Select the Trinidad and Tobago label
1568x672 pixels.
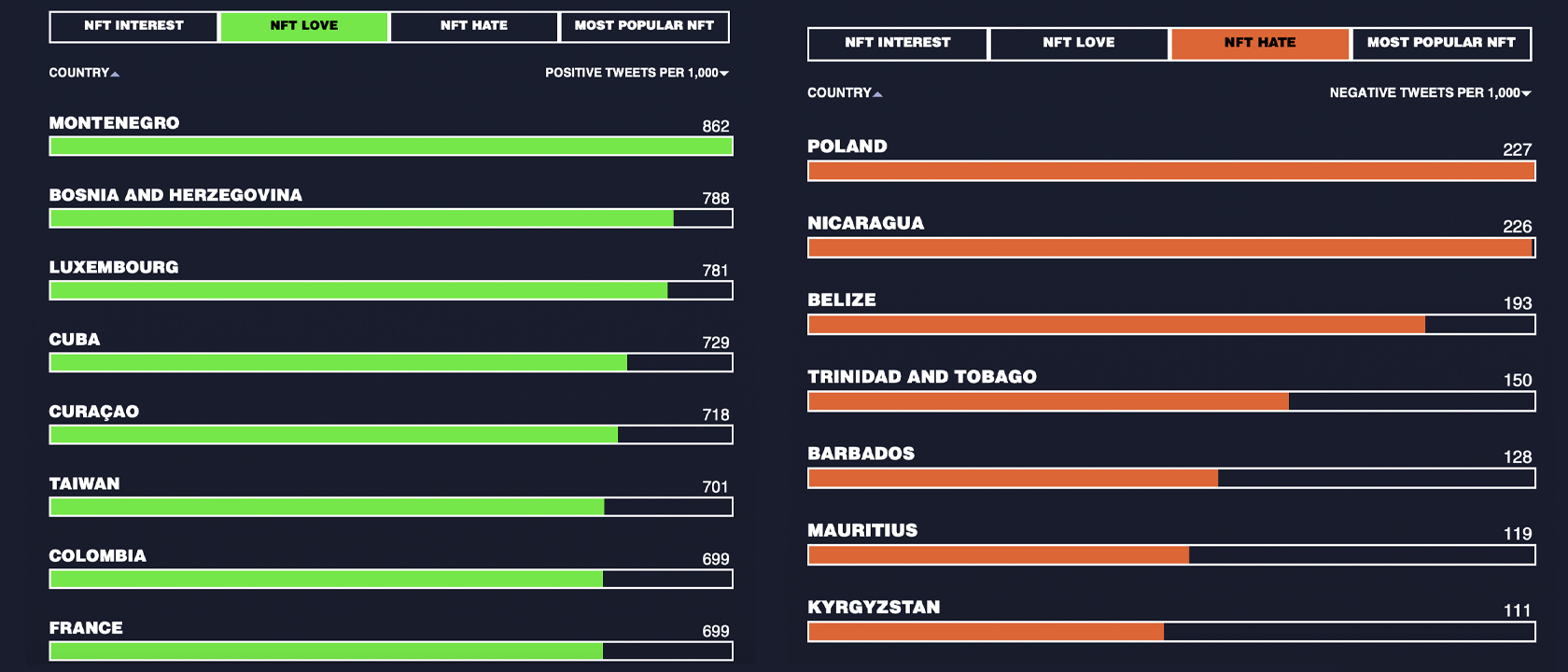922,377
